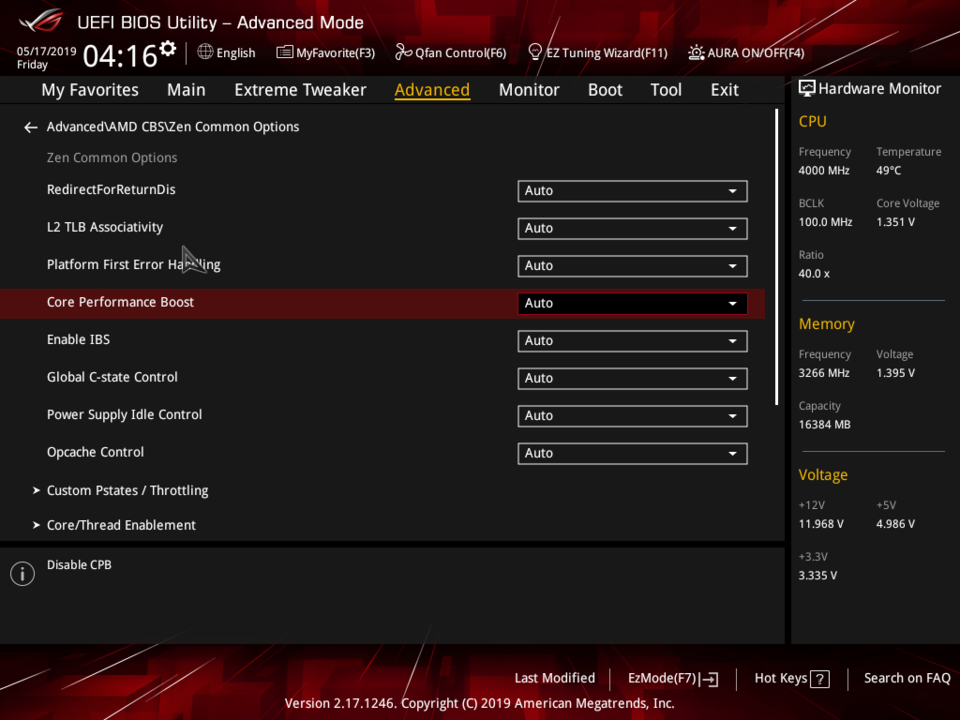The image size is (960, 720).
Task: Select the Advanced tab
Action: (x=432, y=90)
